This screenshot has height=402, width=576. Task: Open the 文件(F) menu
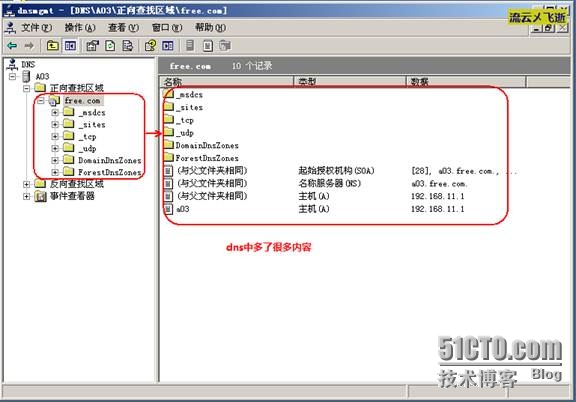tap(36, 28)
